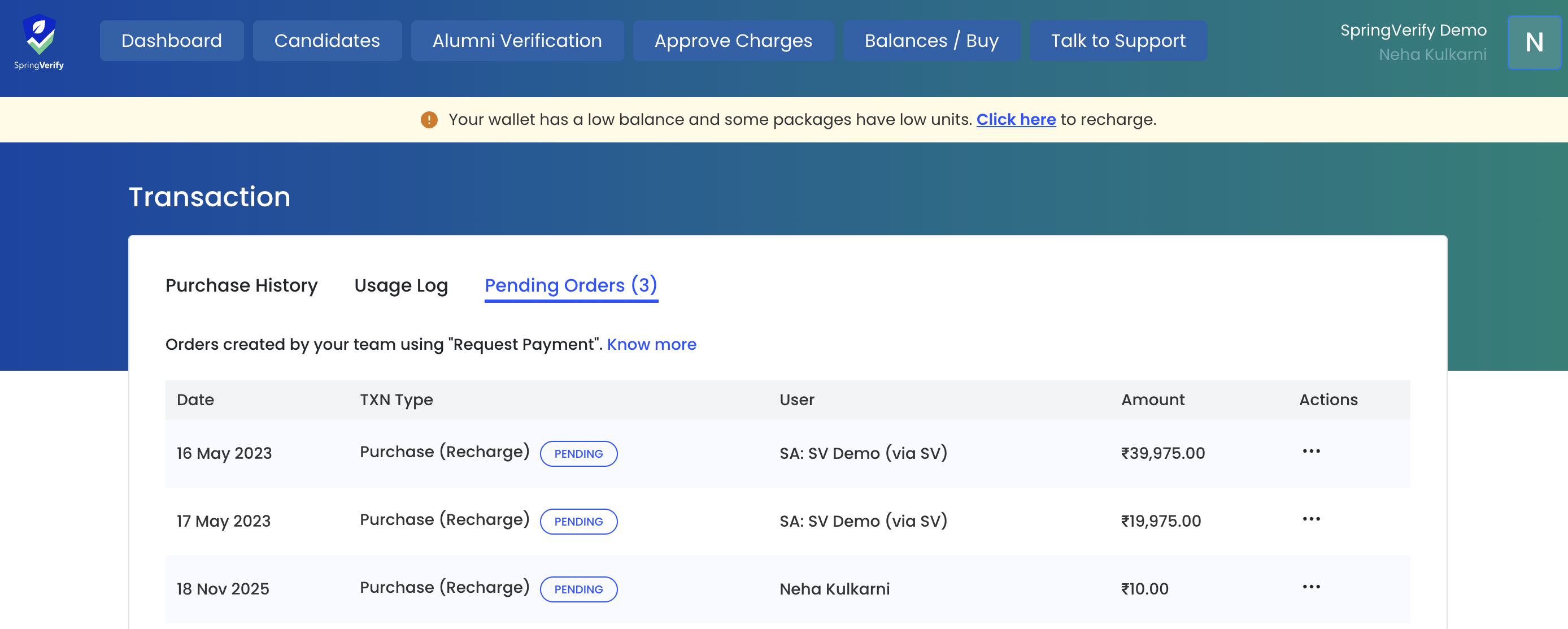This screenshot has height=629, width=1568.
Task: Switch to Usage Log tab
Action: 400,285
